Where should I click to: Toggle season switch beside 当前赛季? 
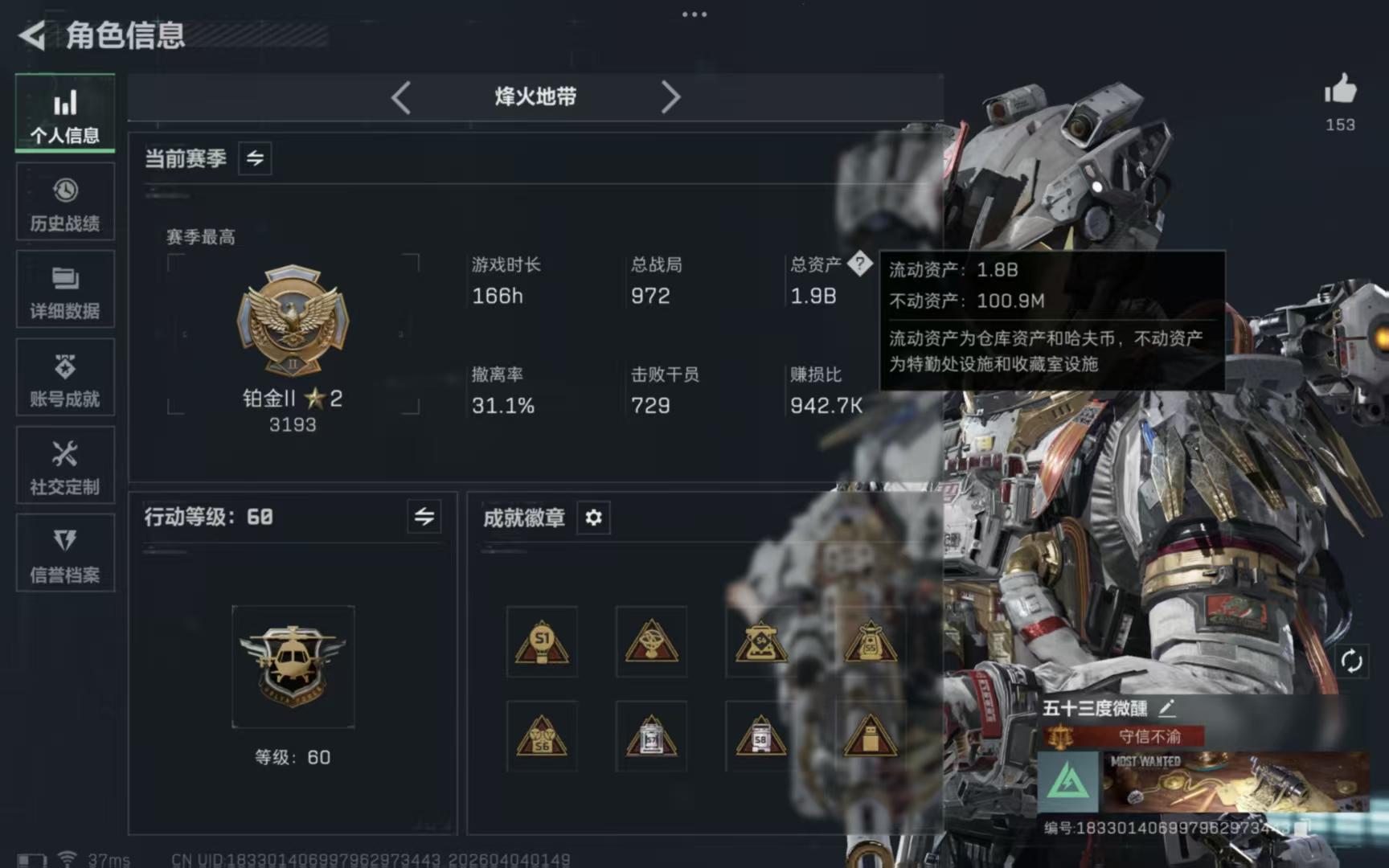pyautogui.click(x=255, y=158)
